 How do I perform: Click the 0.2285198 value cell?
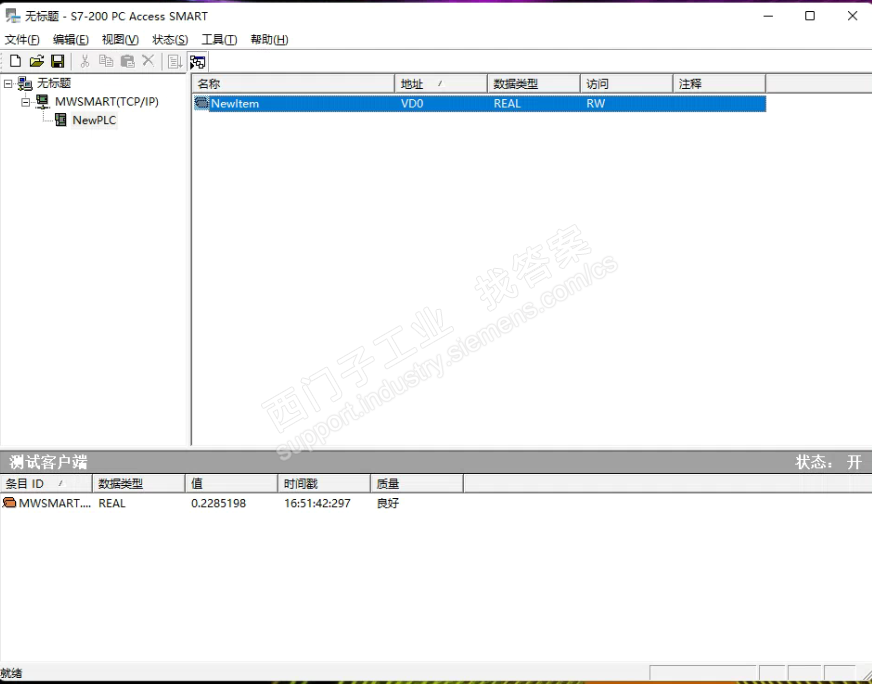click(219, 503)
